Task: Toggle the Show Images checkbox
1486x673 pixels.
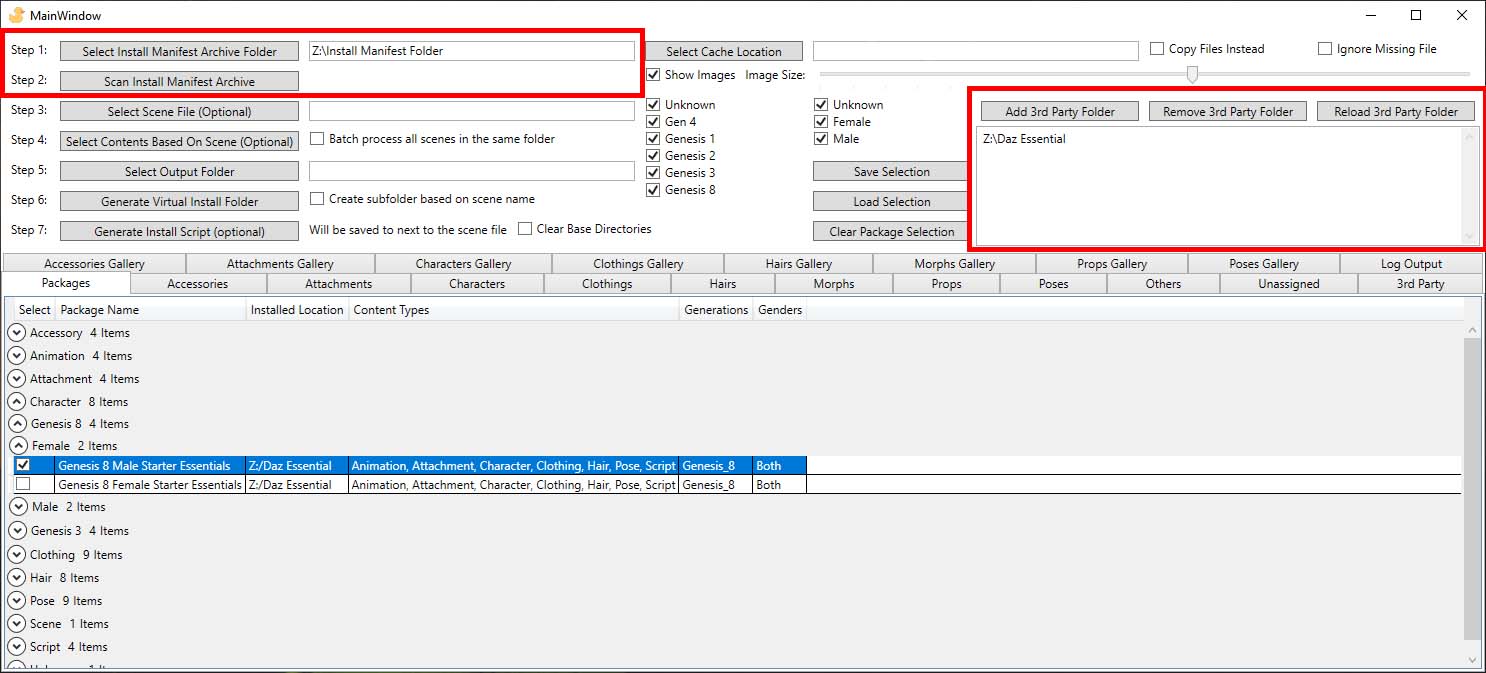Action: pyautogui.click(x=653, y=75)
